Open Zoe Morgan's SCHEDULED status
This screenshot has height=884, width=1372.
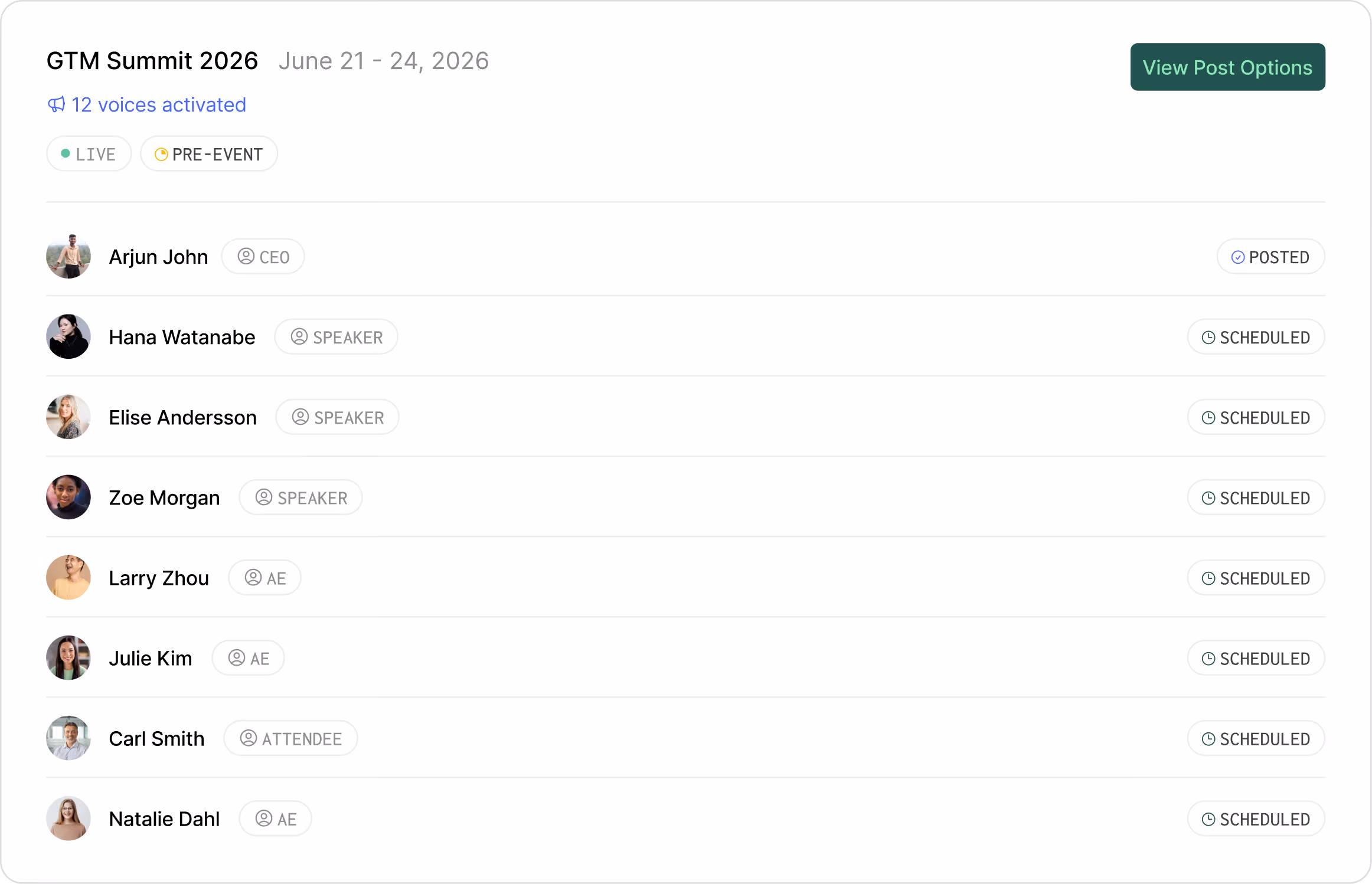tap(1256, 497)
